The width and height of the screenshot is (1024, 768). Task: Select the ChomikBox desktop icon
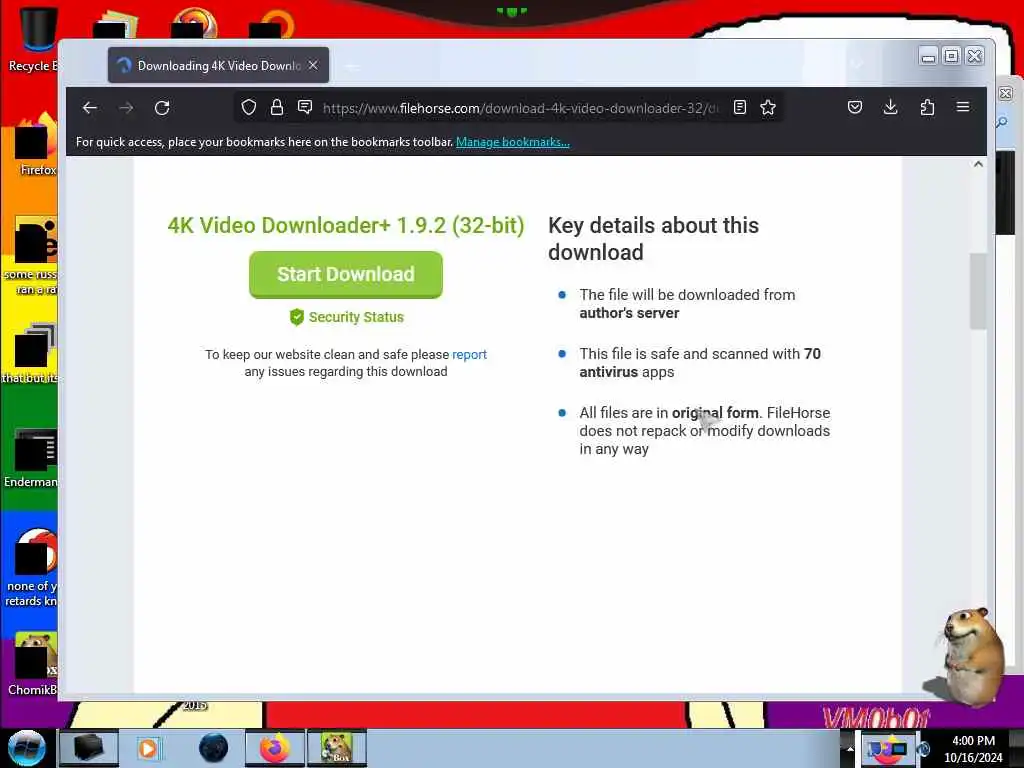pos(33,663)
